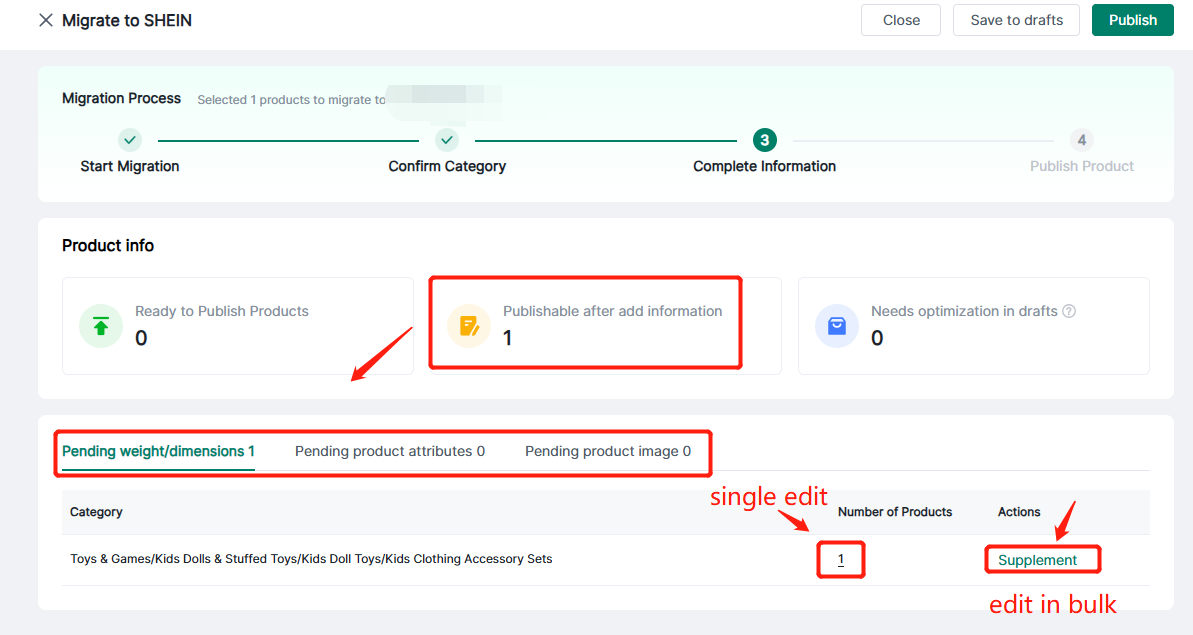Click the product count link 1
The height and width of the screenshot is (635, 1193).
(x=840, y=560)
